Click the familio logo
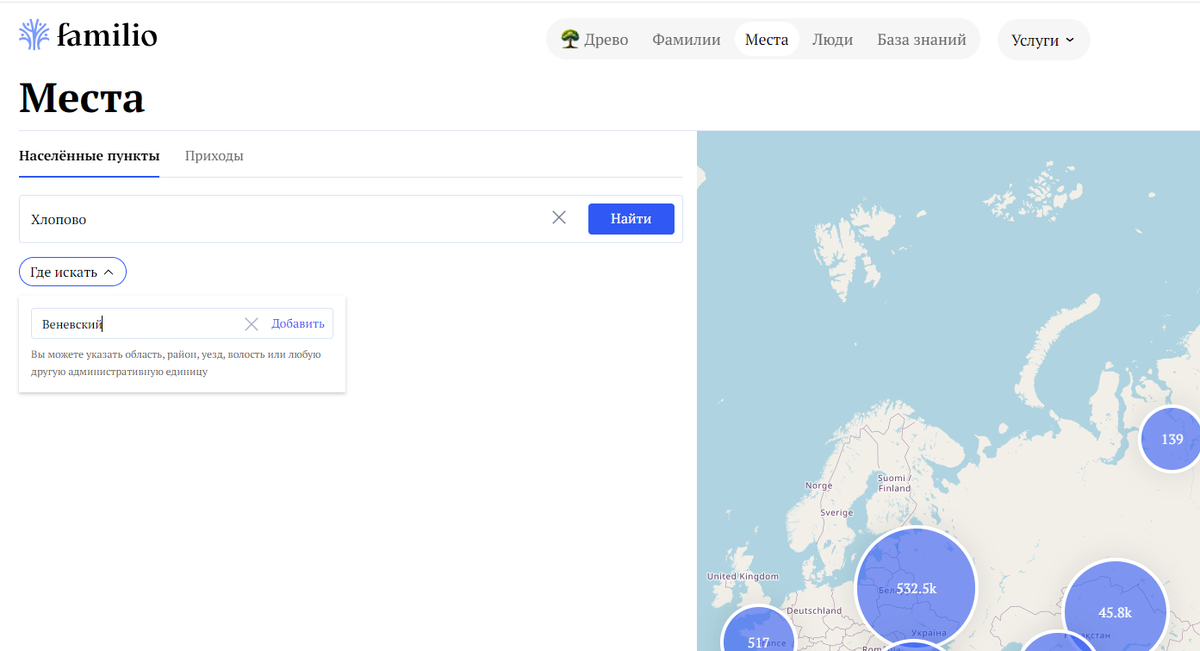Image resolution: width=1200 pixels, height=651 pixels. pos(88,37)
